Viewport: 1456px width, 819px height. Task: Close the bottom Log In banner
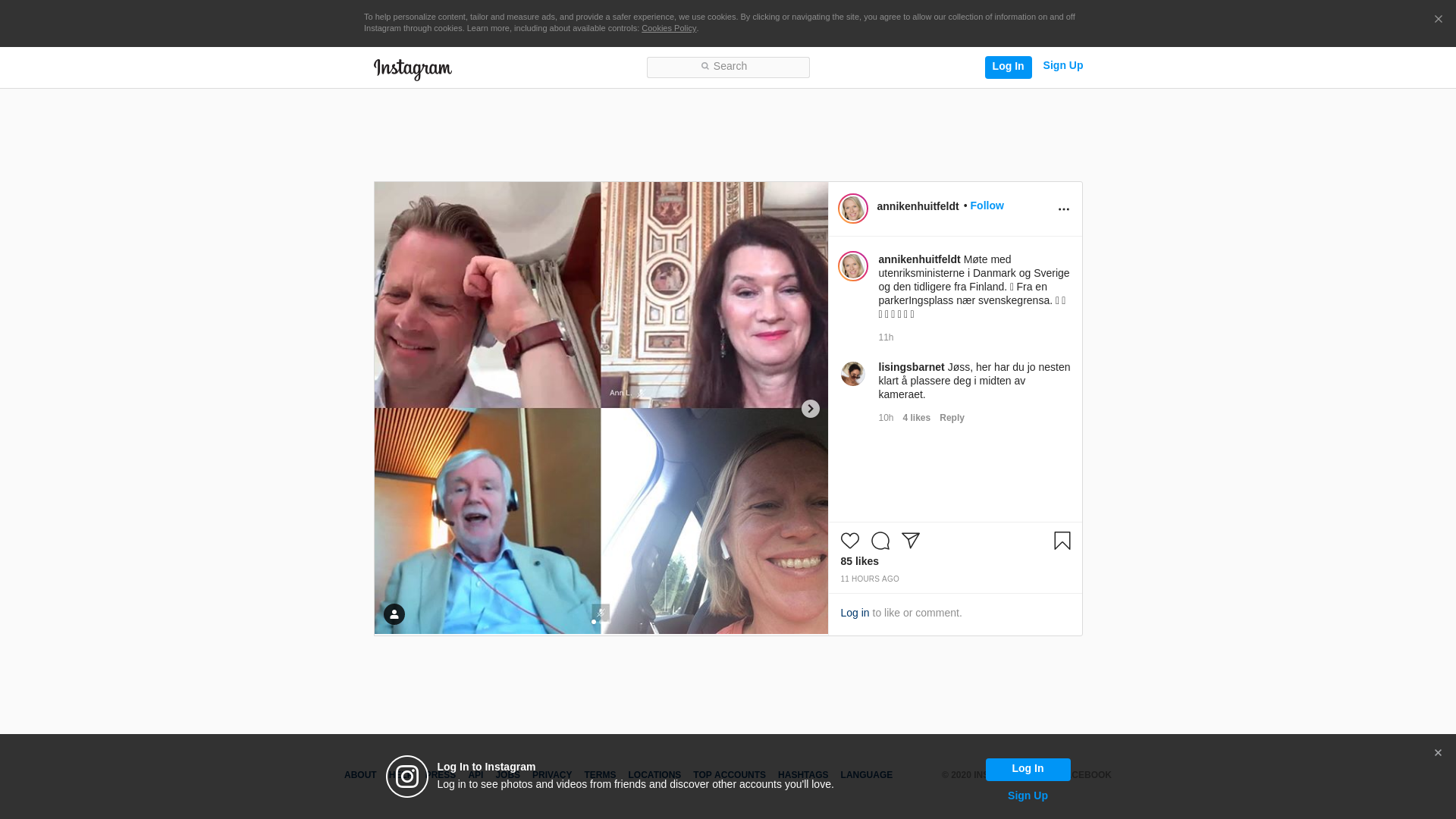coord(1437,752)
